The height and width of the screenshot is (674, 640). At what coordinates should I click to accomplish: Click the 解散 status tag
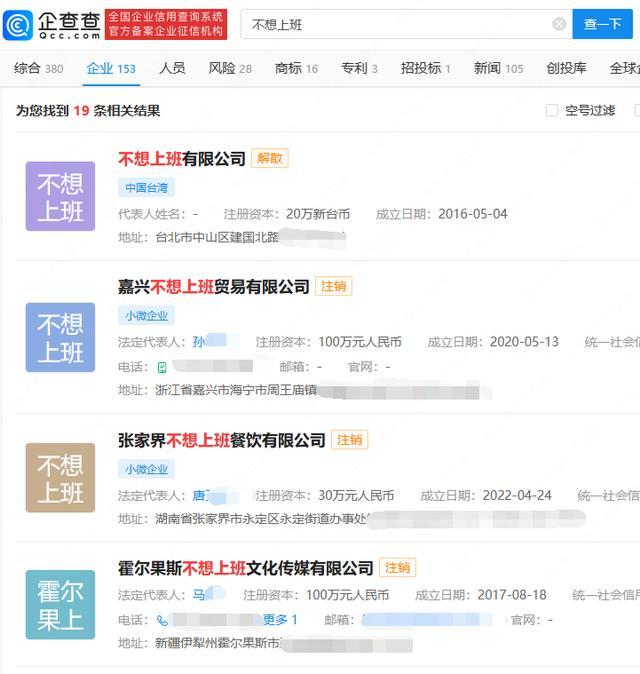click(269, 158)
